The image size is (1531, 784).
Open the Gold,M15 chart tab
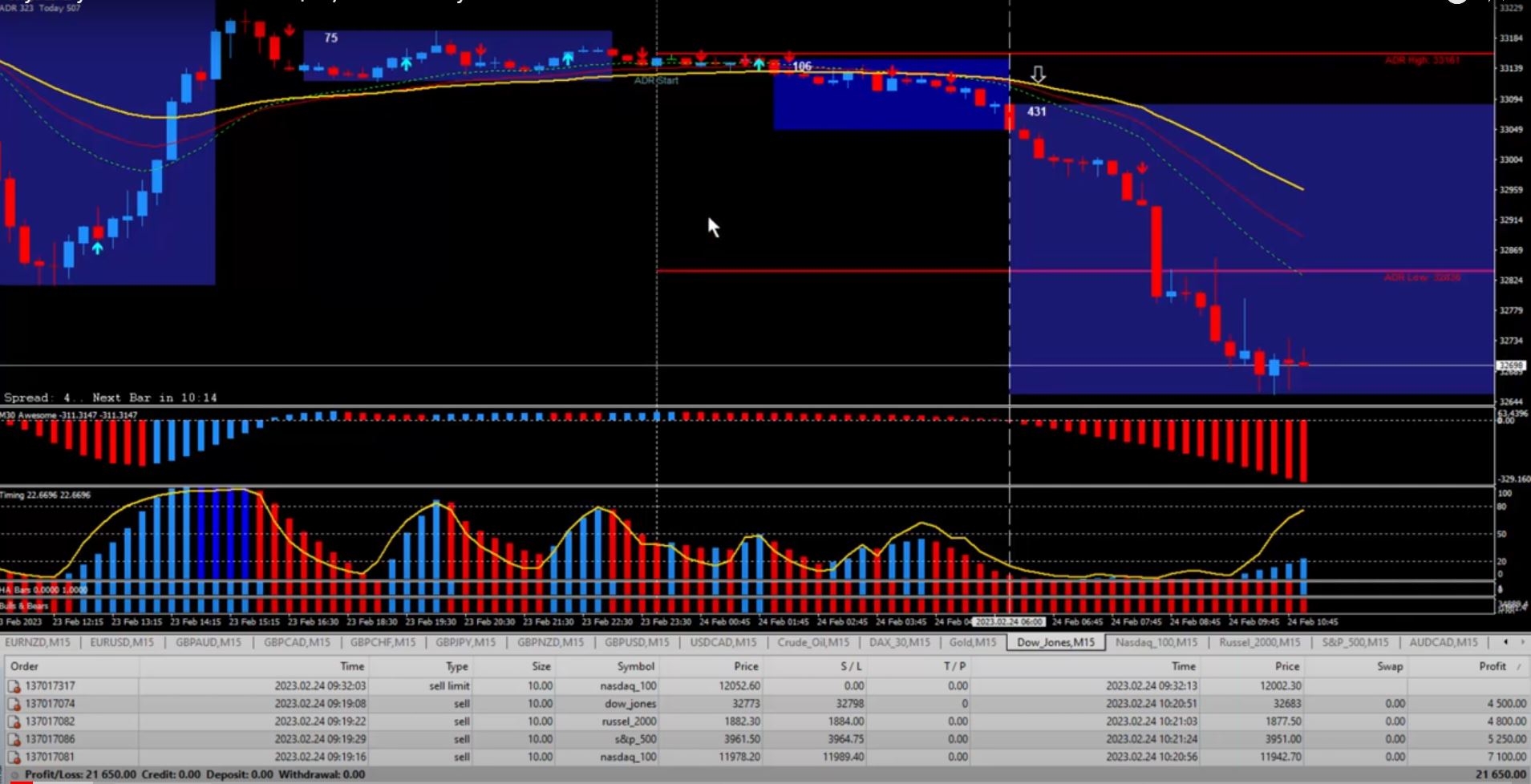pyautogui.click(x=972, y=642)
